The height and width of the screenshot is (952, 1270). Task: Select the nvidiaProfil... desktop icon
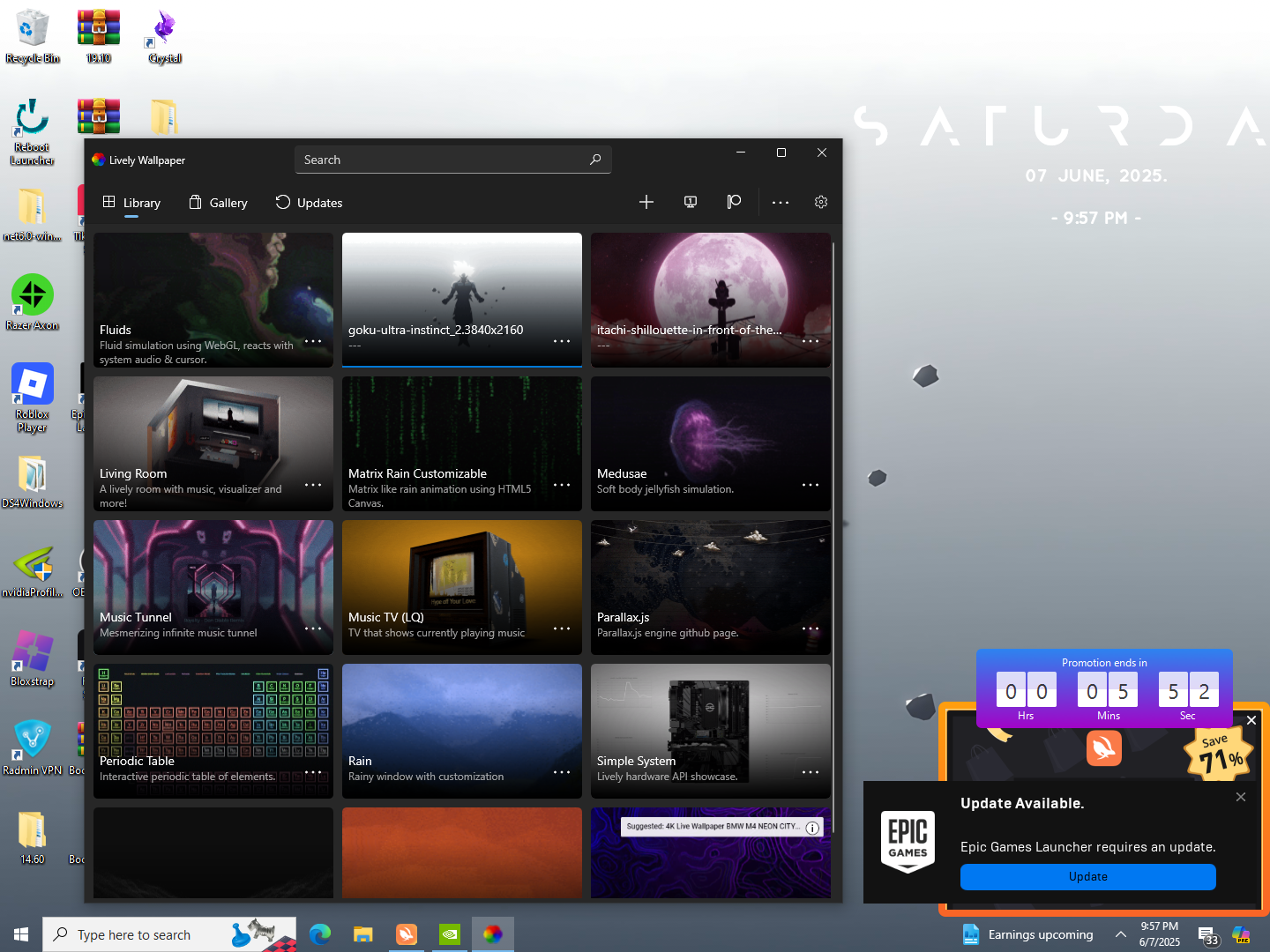[33, 570]
